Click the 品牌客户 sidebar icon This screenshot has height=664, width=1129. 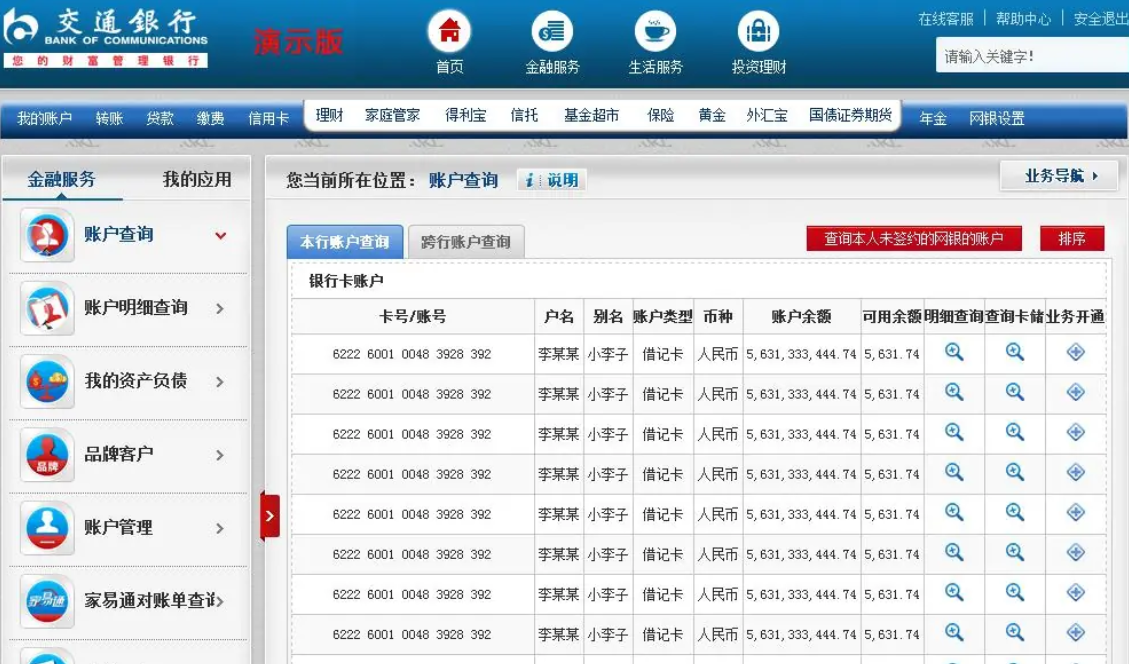48,455
